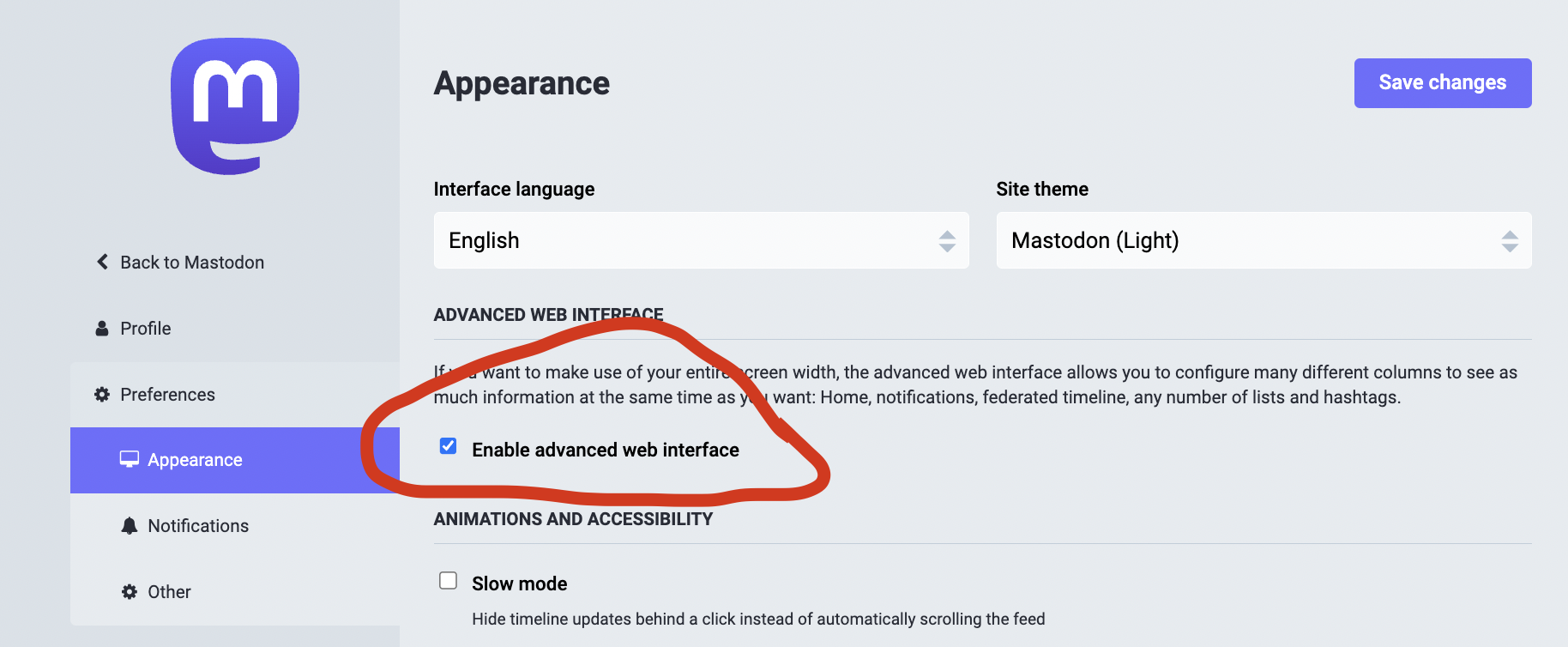Click the Slow mode label text
The height and width of the screenshot is (647, 1568).
click(x=519, y=584)
